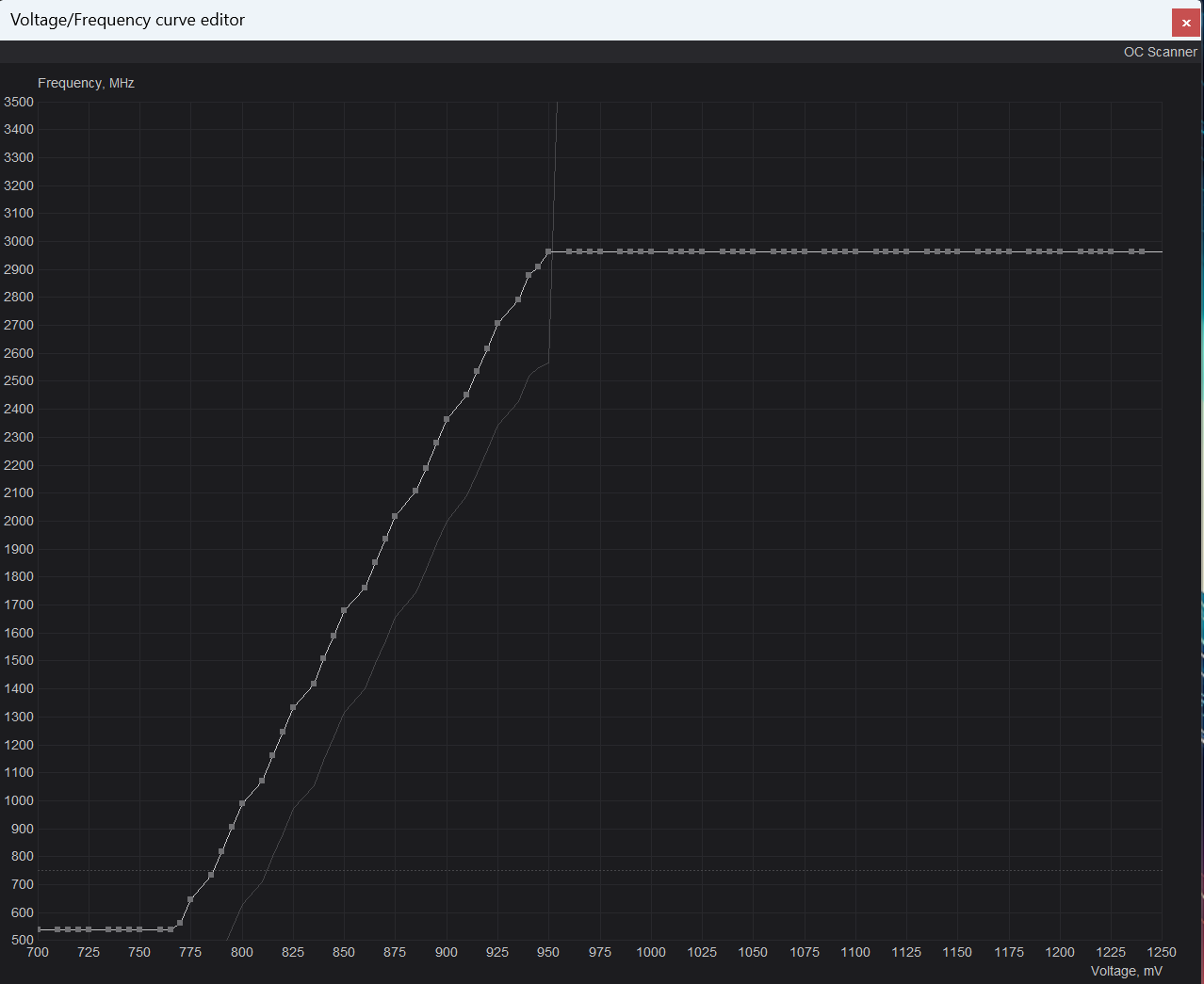Screen dimensions: 1204x984
Task: Select the flat-line point at 1000 mV
Action: (651, 251)
